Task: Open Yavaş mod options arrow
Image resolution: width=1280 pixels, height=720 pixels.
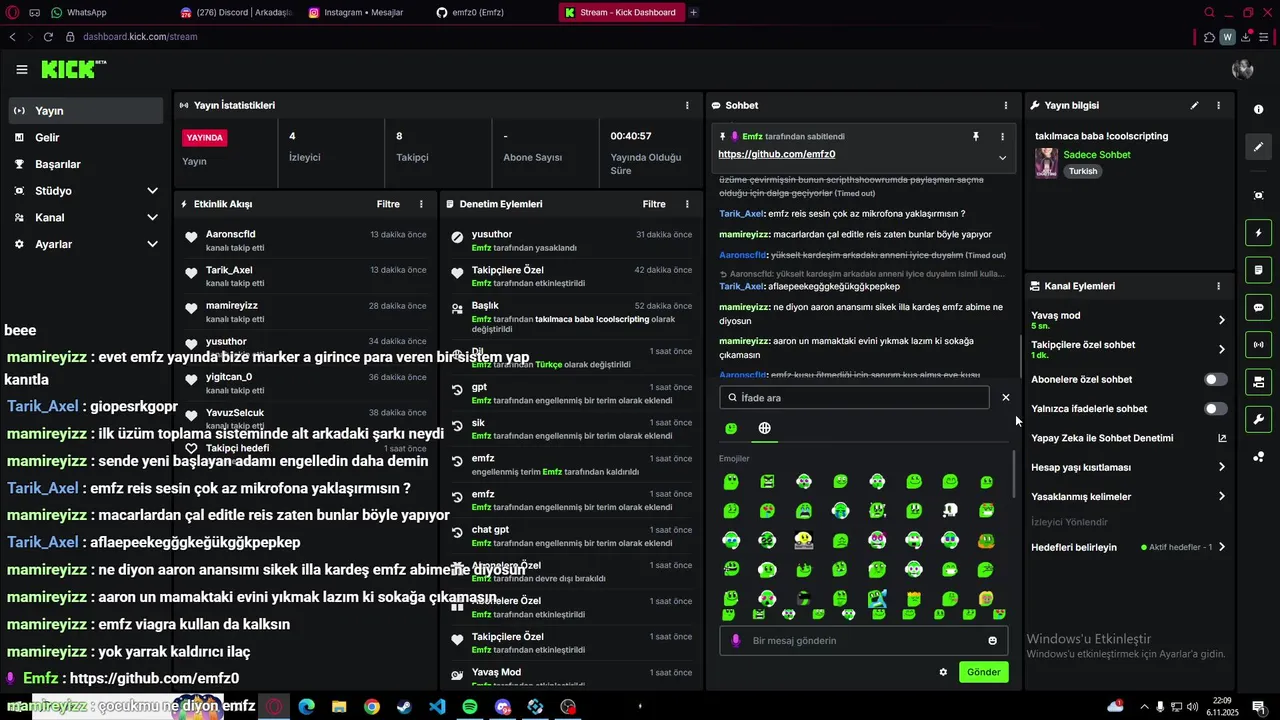Action: [x=1221, y=320]
